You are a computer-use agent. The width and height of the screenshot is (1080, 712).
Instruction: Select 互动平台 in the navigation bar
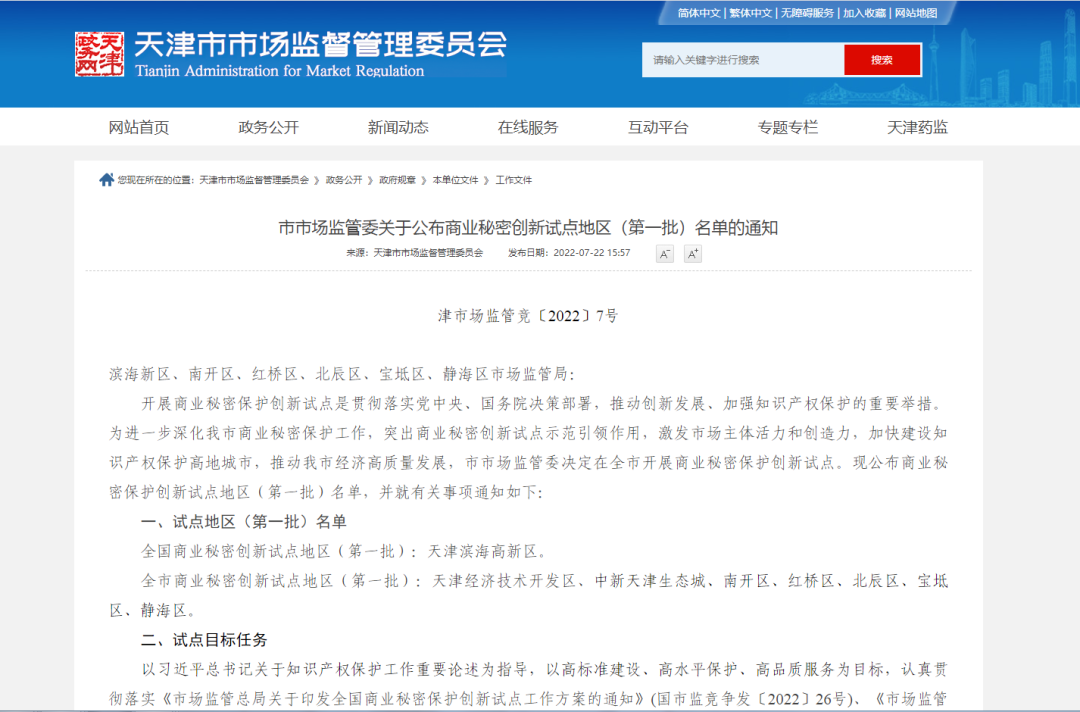(657, 126)
